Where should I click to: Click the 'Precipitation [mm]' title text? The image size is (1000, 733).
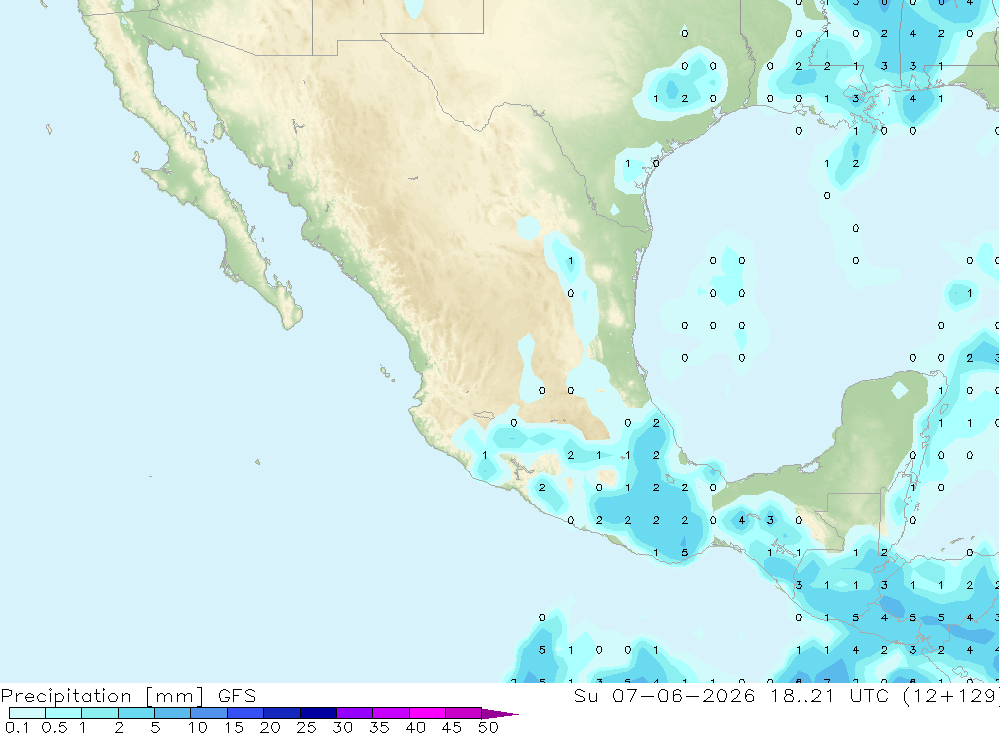[x=102, y=696]
